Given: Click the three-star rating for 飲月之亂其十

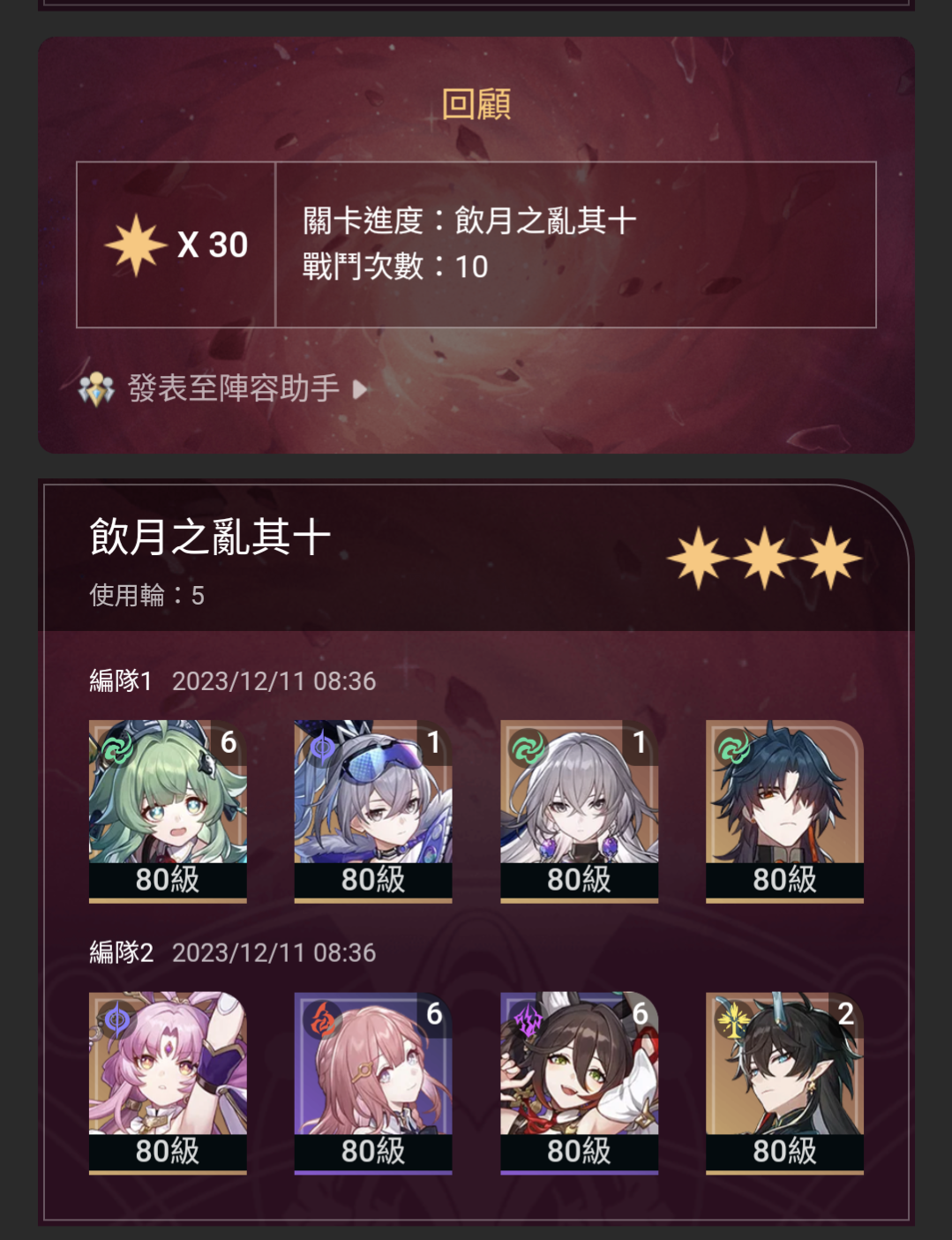Looking at the screenshot, I should (x=764, y=558).
